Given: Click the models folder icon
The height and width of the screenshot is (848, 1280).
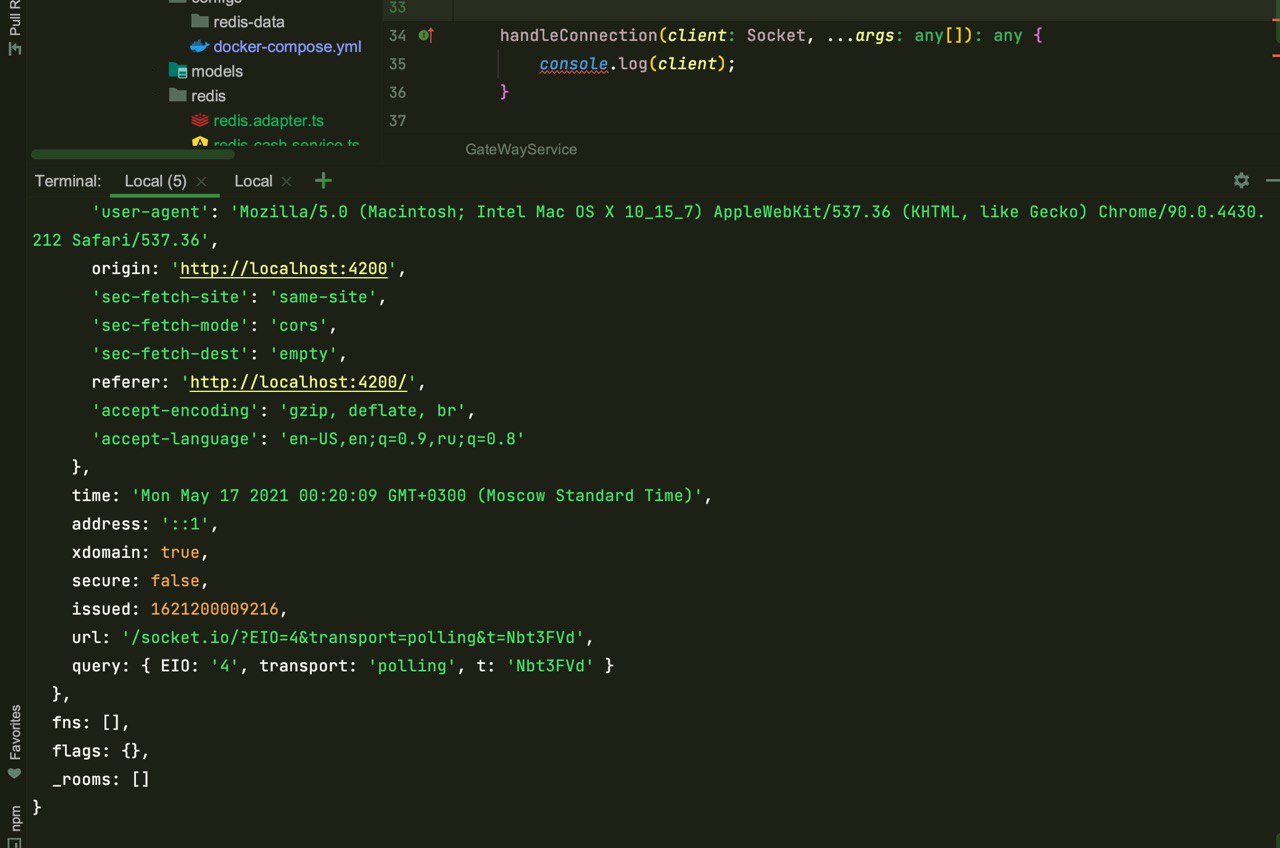Looking at the screenshot, I should tap(178, 71).
